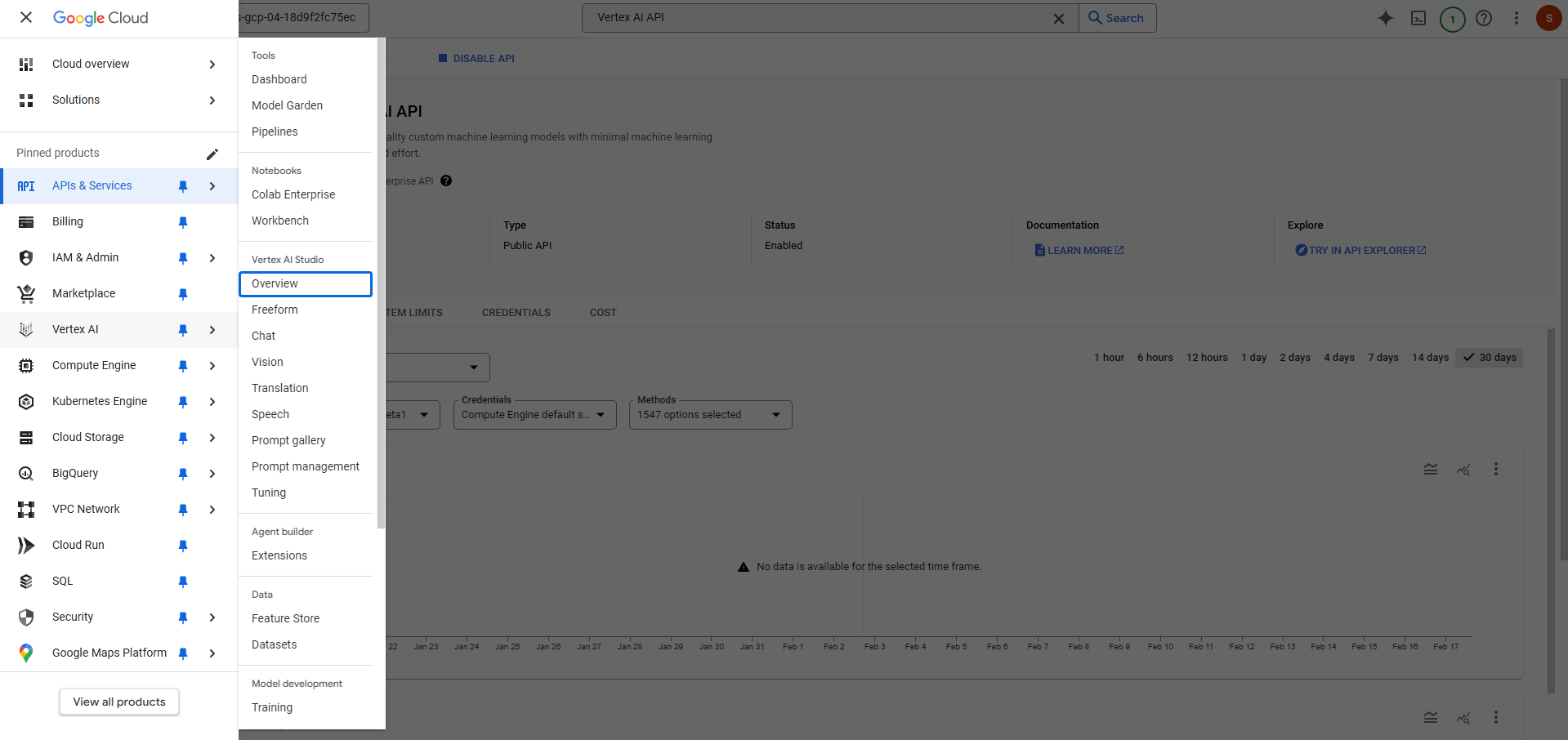Clear the search field text
The image size is (1568, 740).
point(1059,18)
